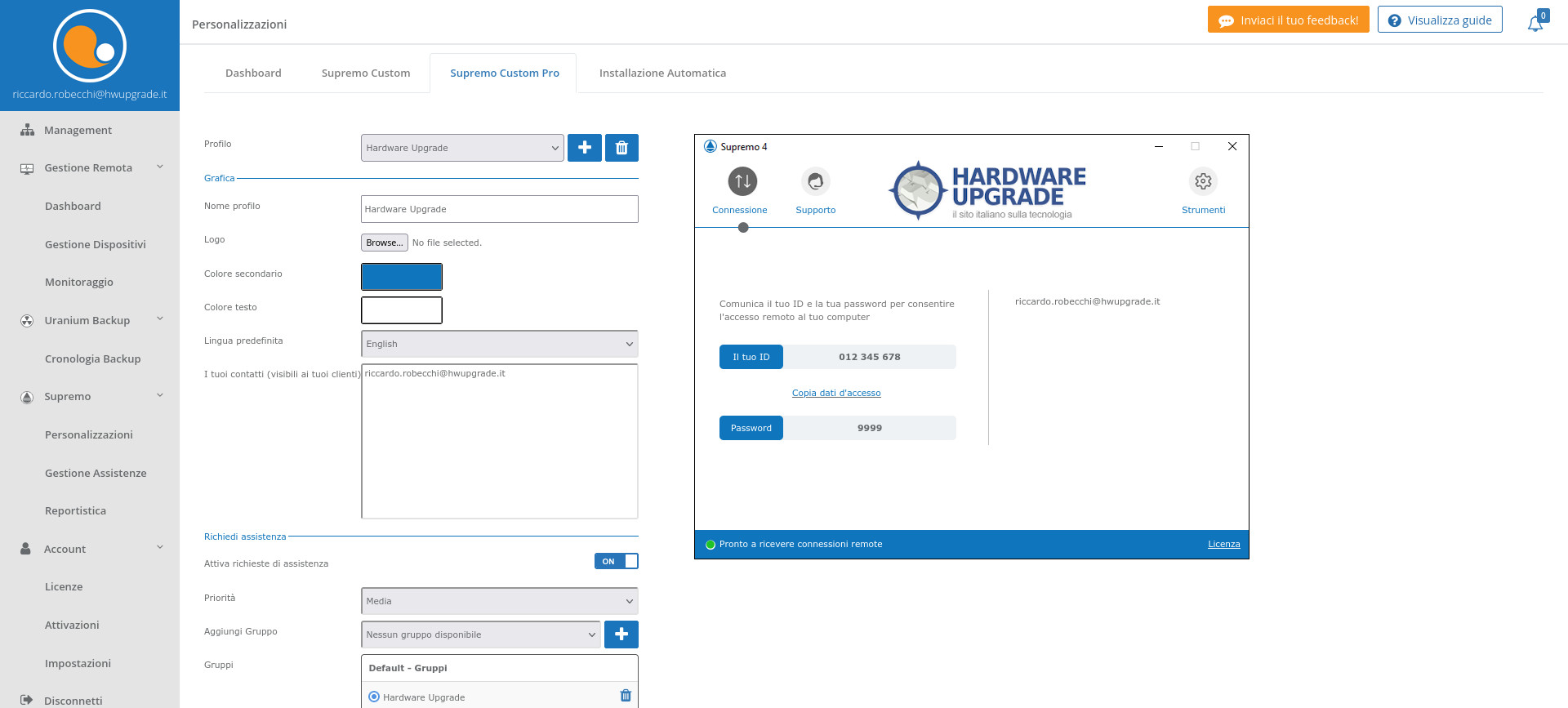Image resolution: width=1568 pixels, height=708 pixels.
Task: Delete the selected profile with trash icon
Action: coord(621,148)
